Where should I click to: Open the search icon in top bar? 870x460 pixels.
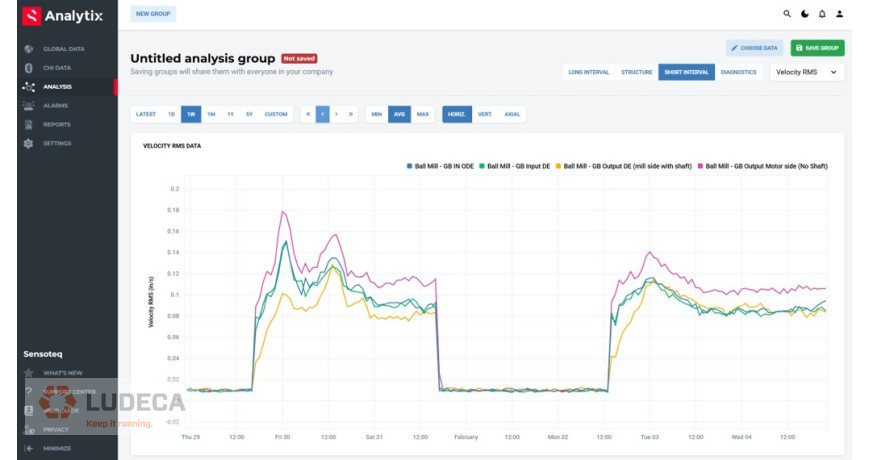click(787, 14)
